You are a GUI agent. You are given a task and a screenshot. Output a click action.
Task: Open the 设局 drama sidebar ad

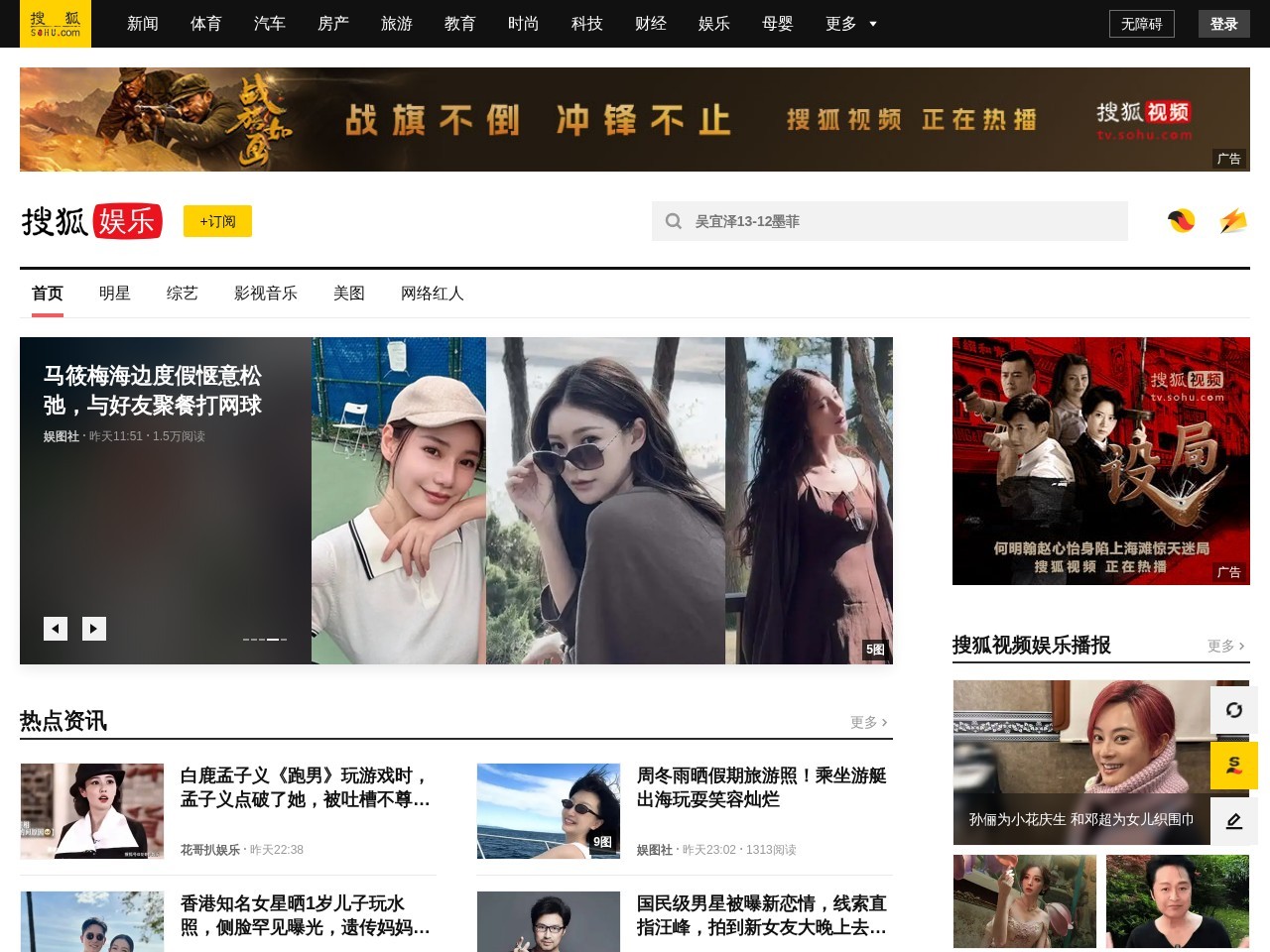[1101, 461]
